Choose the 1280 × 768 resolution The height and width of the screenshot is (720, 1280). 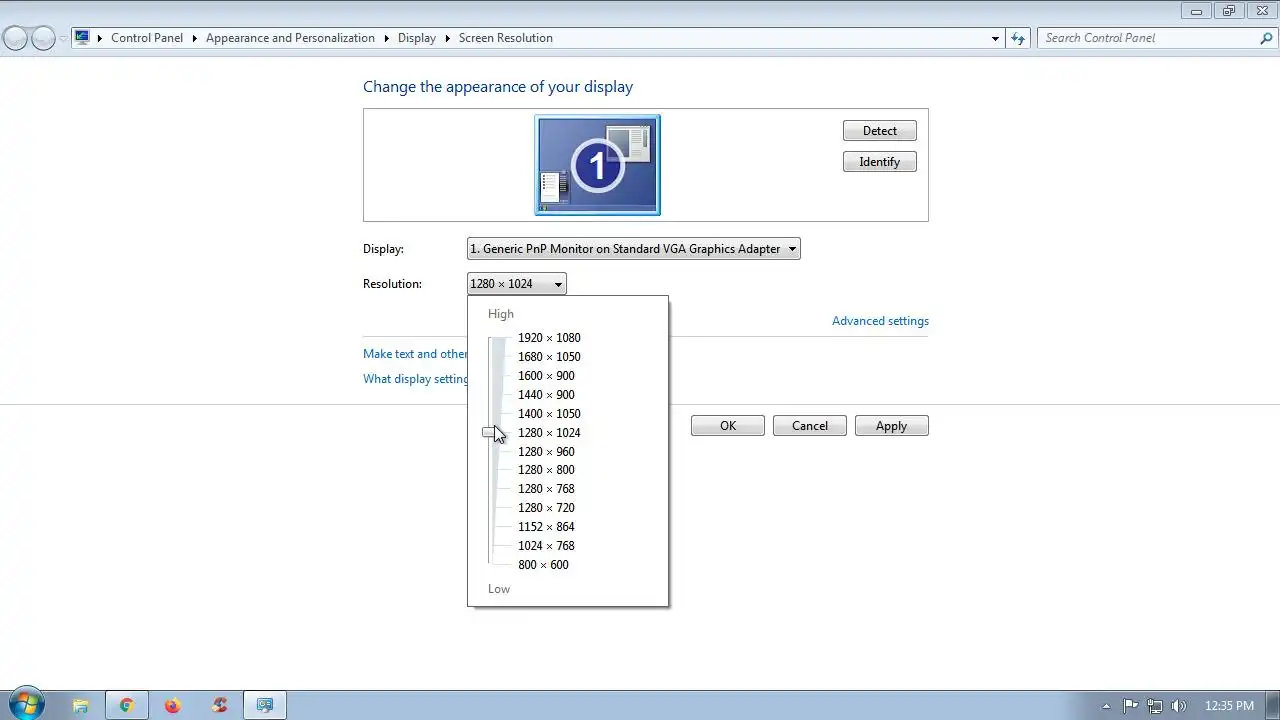click(x=546, y=489)
